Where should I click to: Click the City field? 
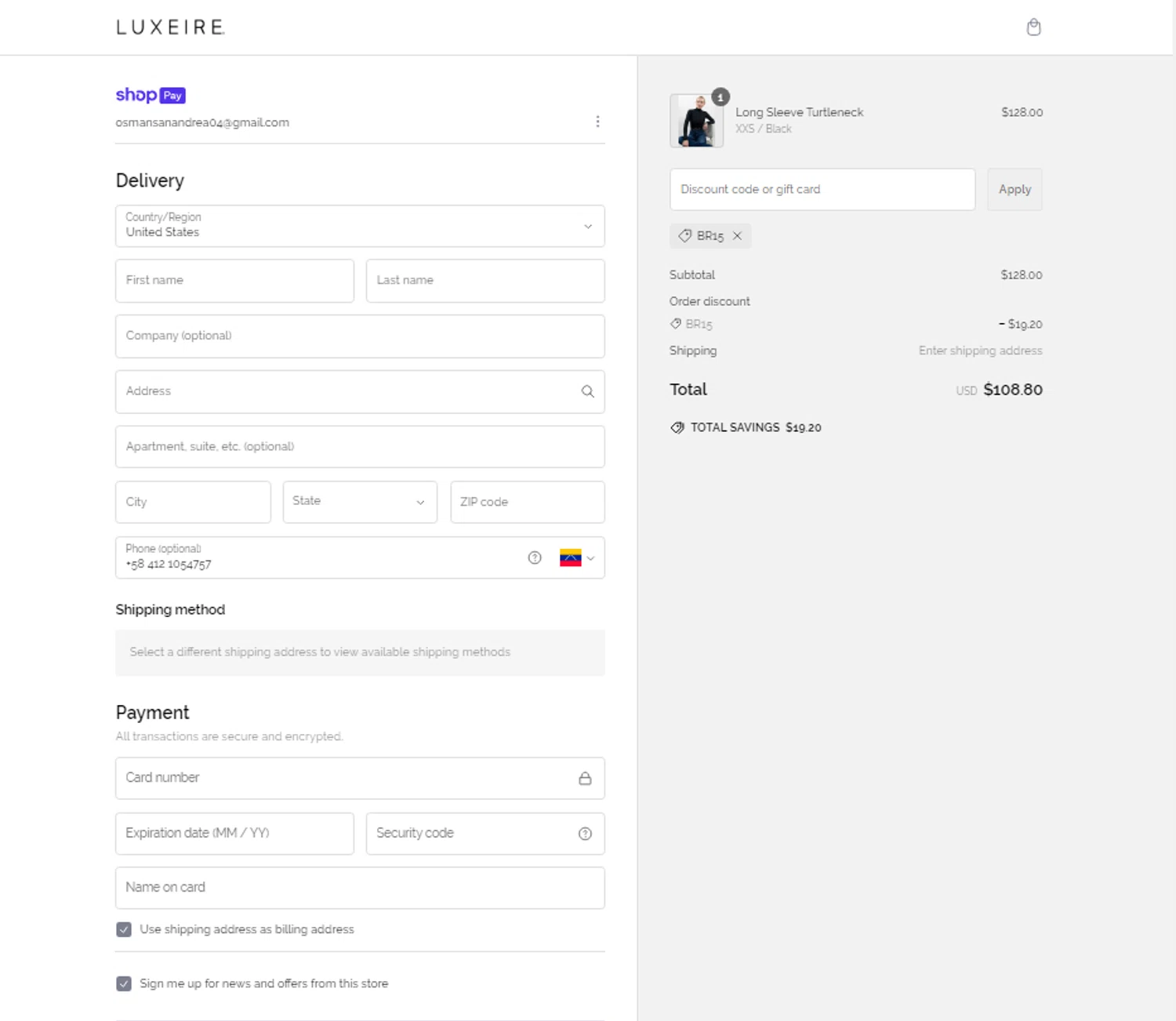(193, 502)
